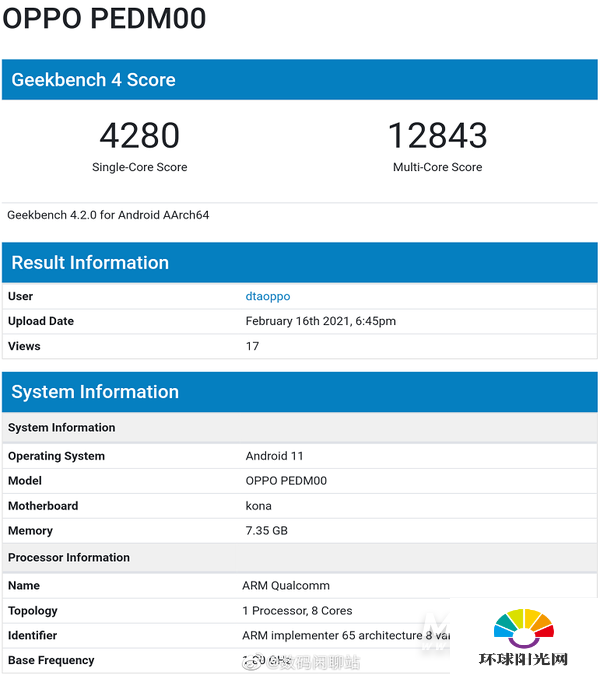This screenshot has width=600, height=675.
Task: Click the views count 17
Action: click(x=252, y=346)
